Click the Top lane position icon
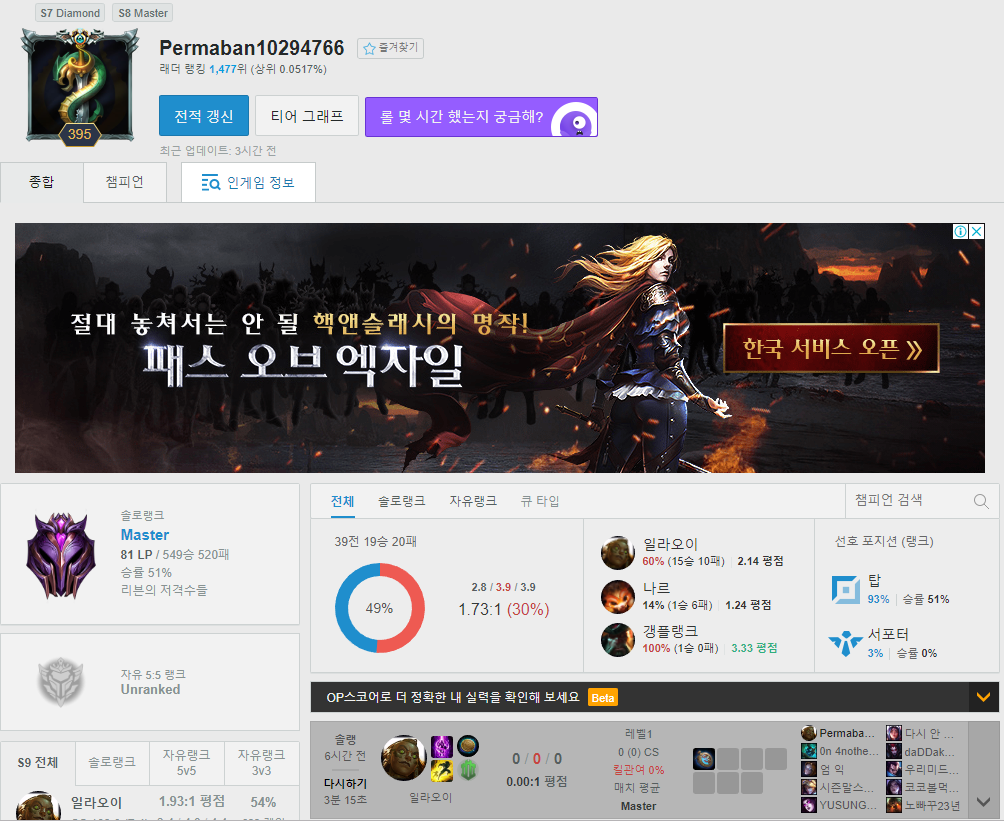 pyautogui.click(x=846, y=590)
